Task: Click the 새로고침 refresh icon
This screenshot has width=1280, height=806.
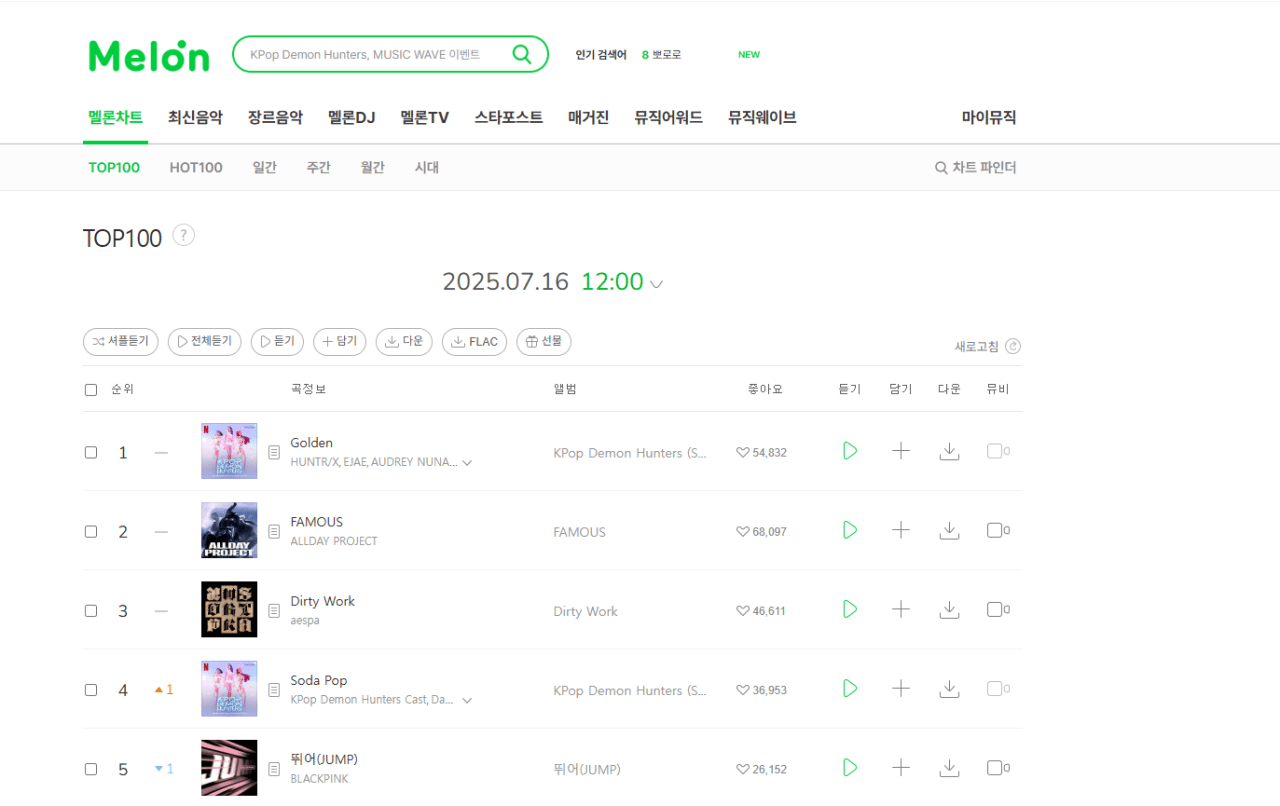Action: pos(1013,346)
